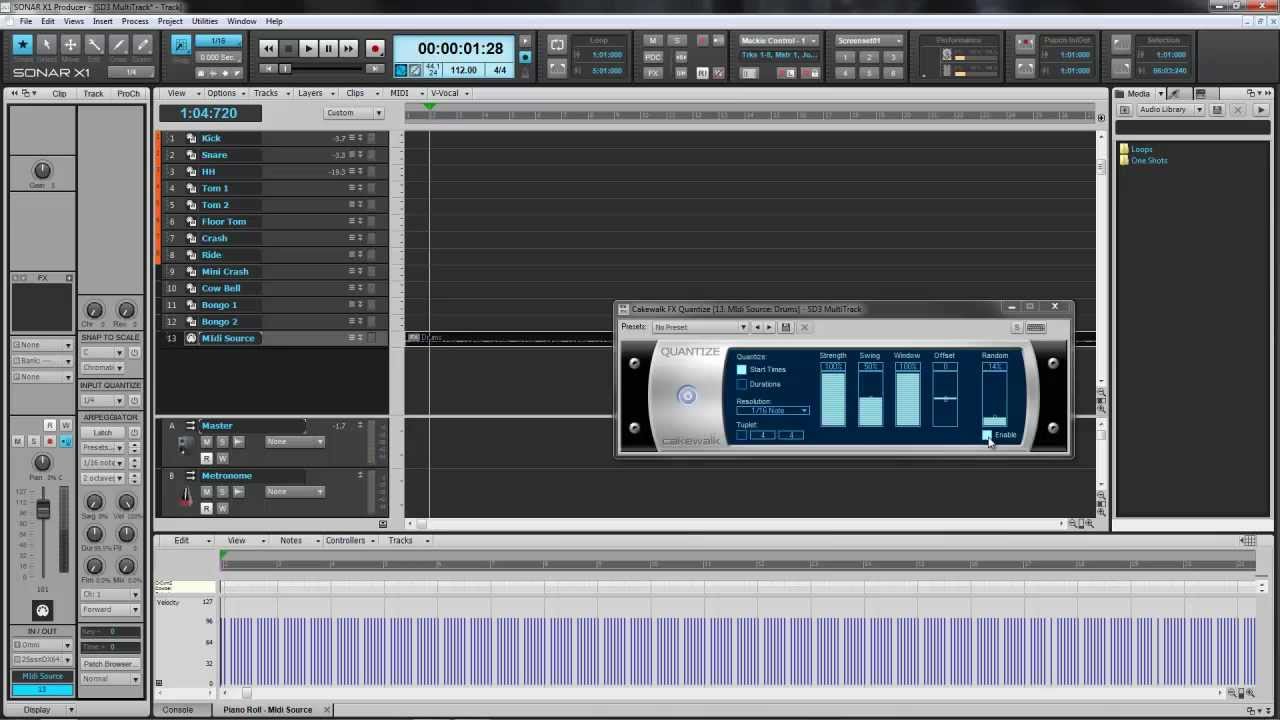Open Master bus output None dropdown
The image size is (1280, 720).
click(x=295, y=442)
